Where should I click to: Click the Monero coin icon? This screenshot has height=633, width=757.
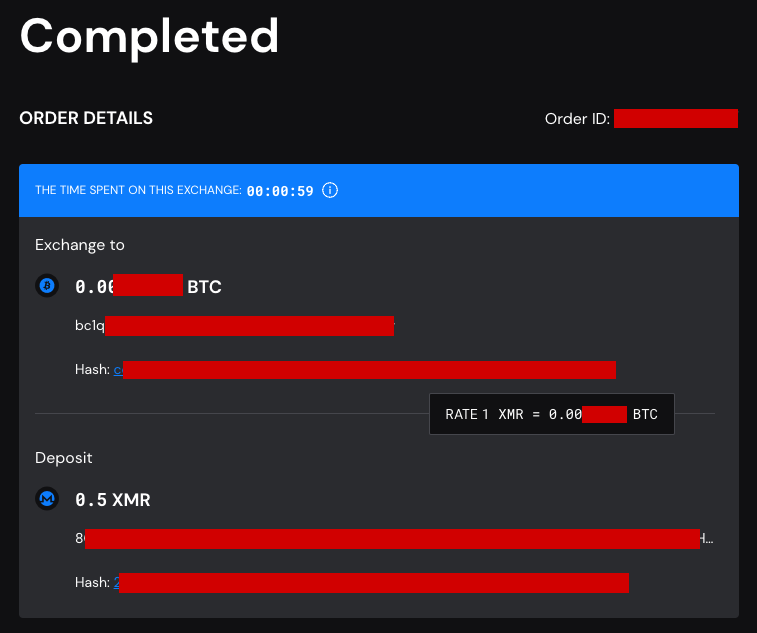[47, 499]
